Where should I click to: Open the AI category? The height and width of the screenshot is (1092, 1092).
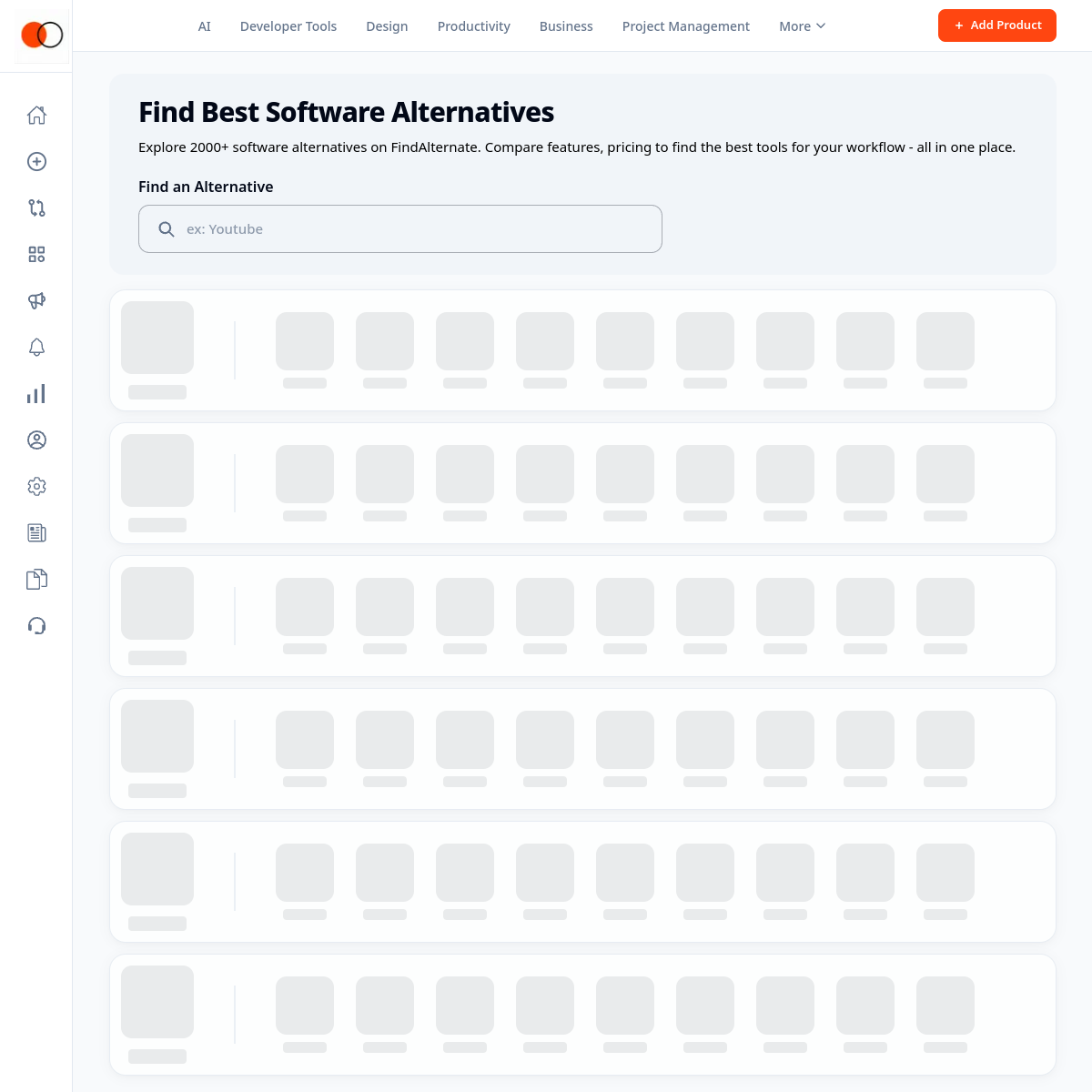(205, 26)
